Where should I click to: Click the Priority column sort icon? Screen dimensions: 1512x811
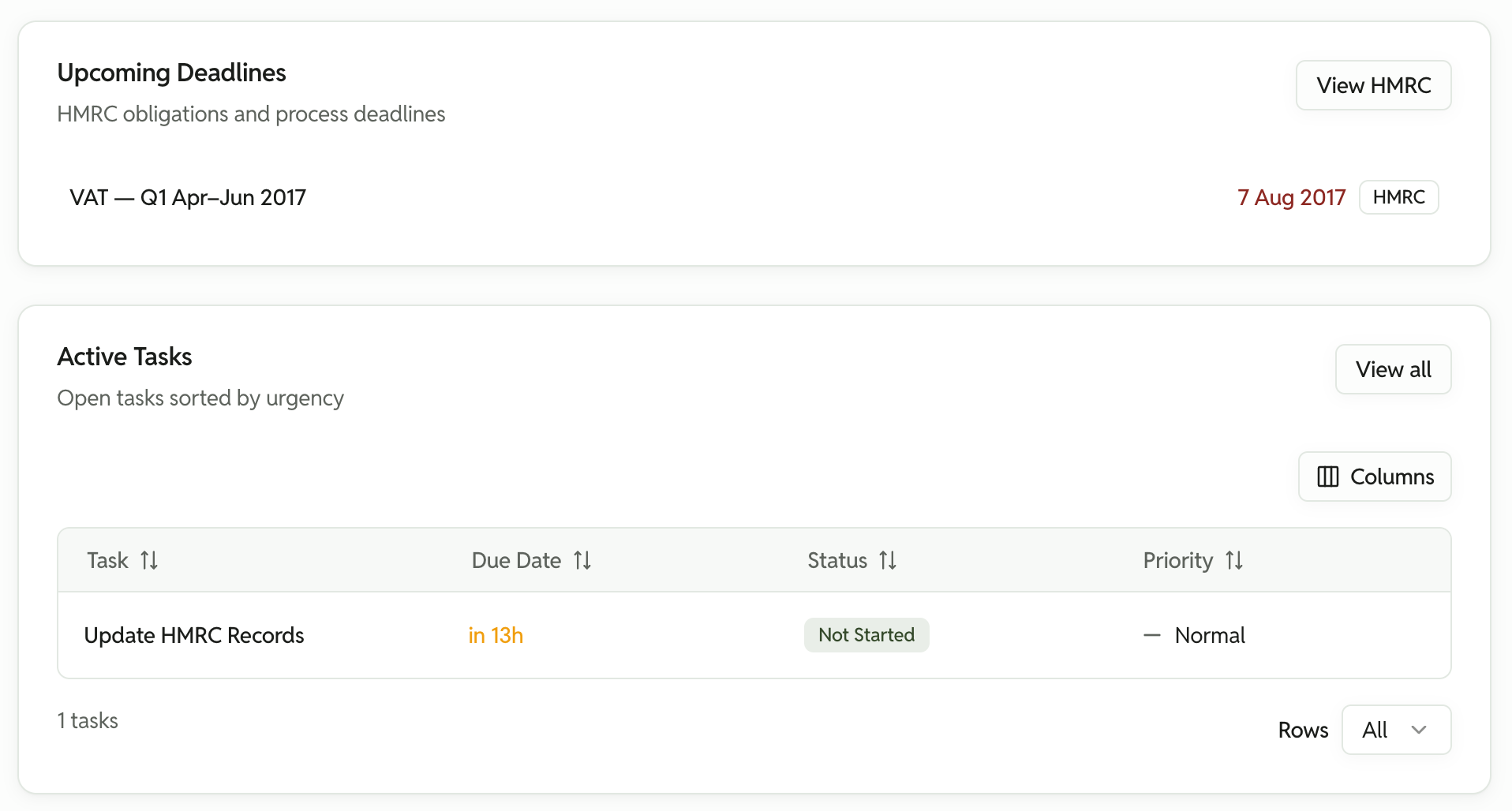tap(1234, 560)
